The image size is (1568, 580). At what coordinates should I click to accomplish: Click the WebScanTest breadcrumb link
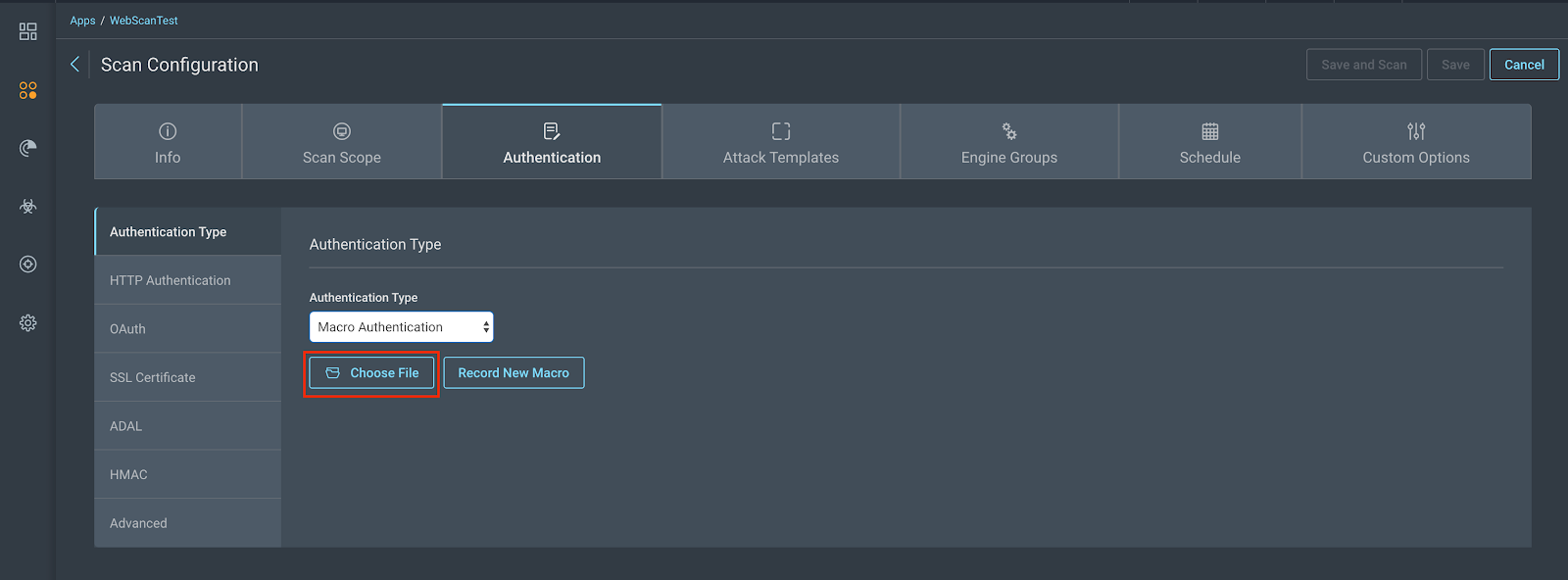pyautogui.click(x=143, y=21)
